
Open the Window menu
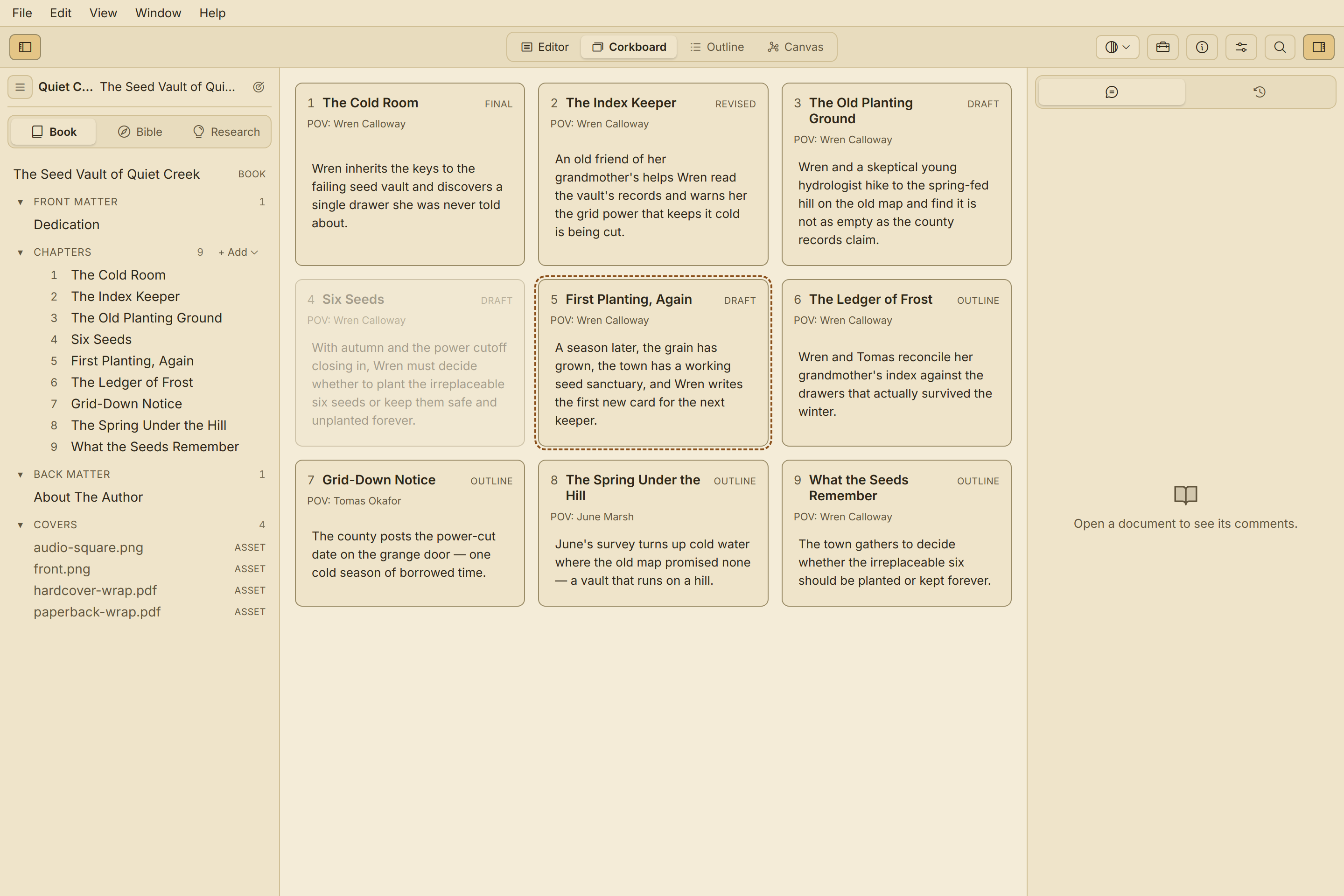pyautogui.click(x=158, y=13)
